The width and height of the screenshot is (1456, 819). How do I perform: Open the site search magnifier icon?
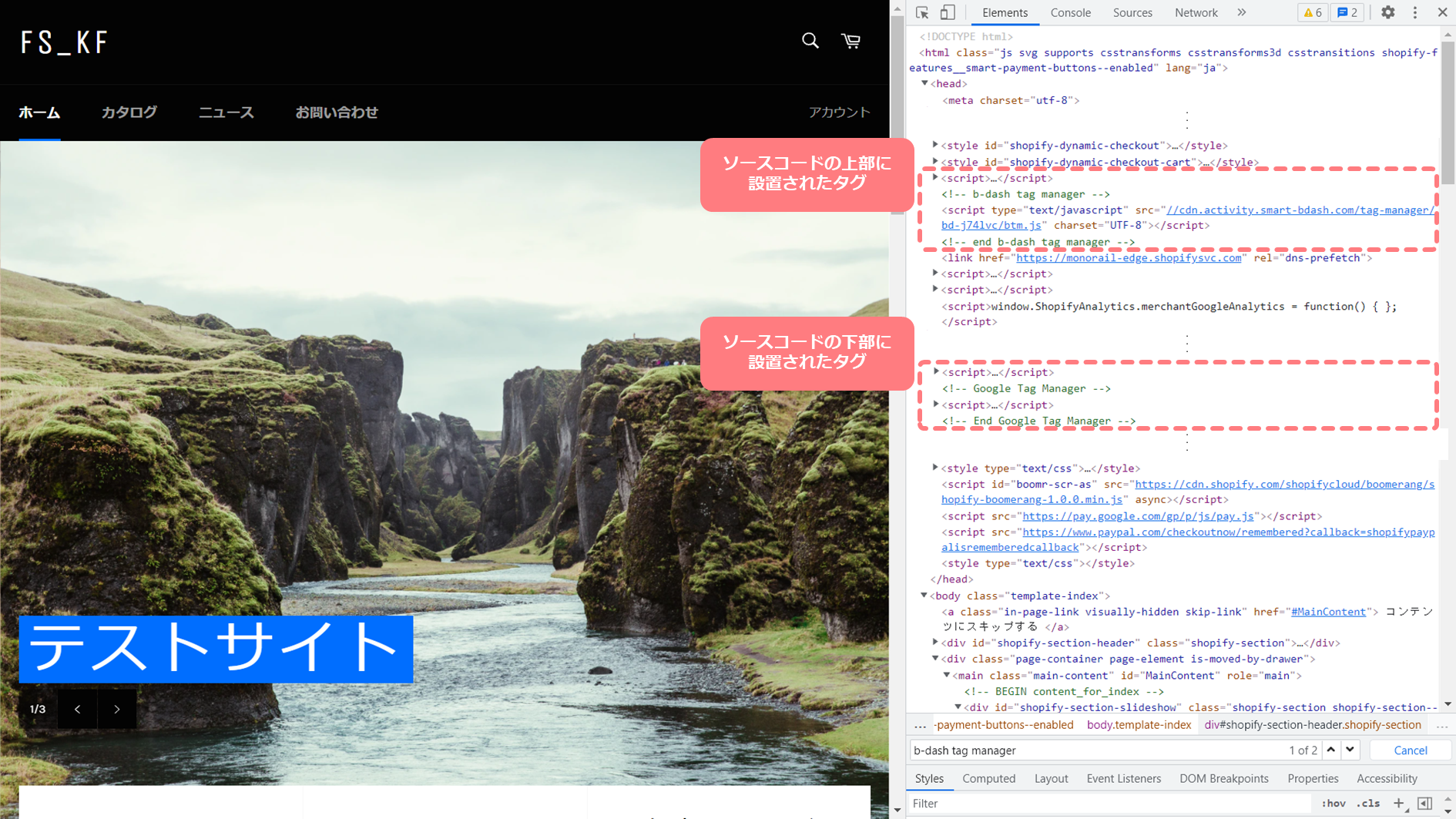(x=810, y=41)
